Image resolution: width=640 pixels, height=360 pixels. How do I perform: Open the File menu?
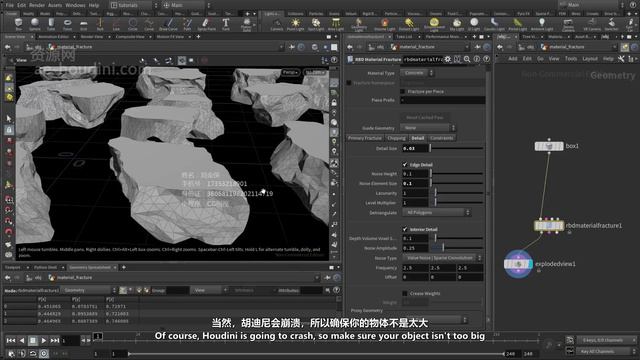coord(9,5)
